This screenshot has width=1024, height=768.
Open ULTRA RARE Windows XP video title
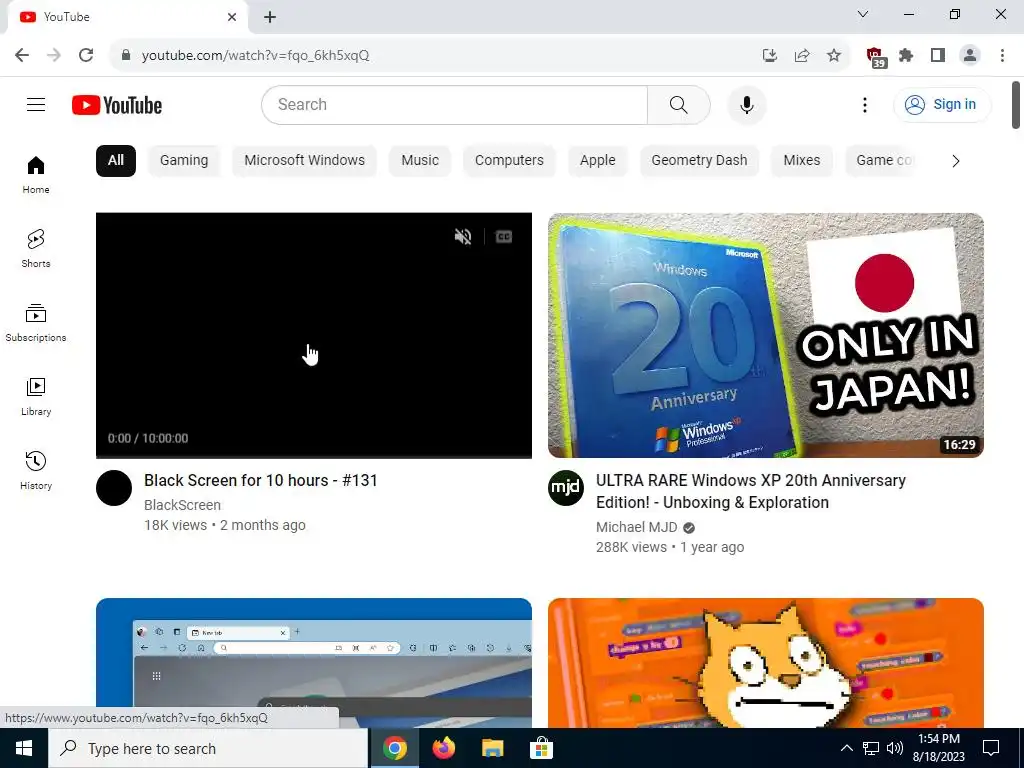coord(750,491)
